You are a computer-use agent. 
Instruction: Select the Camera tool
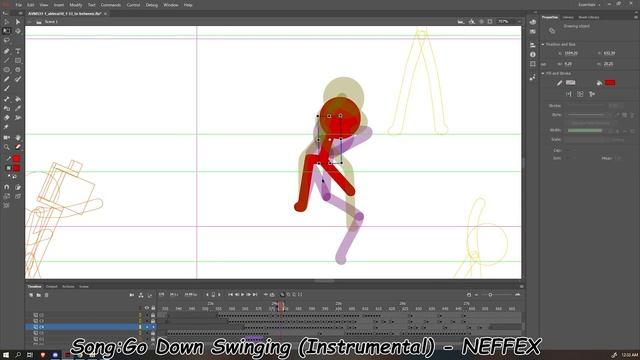coord(7,138)
